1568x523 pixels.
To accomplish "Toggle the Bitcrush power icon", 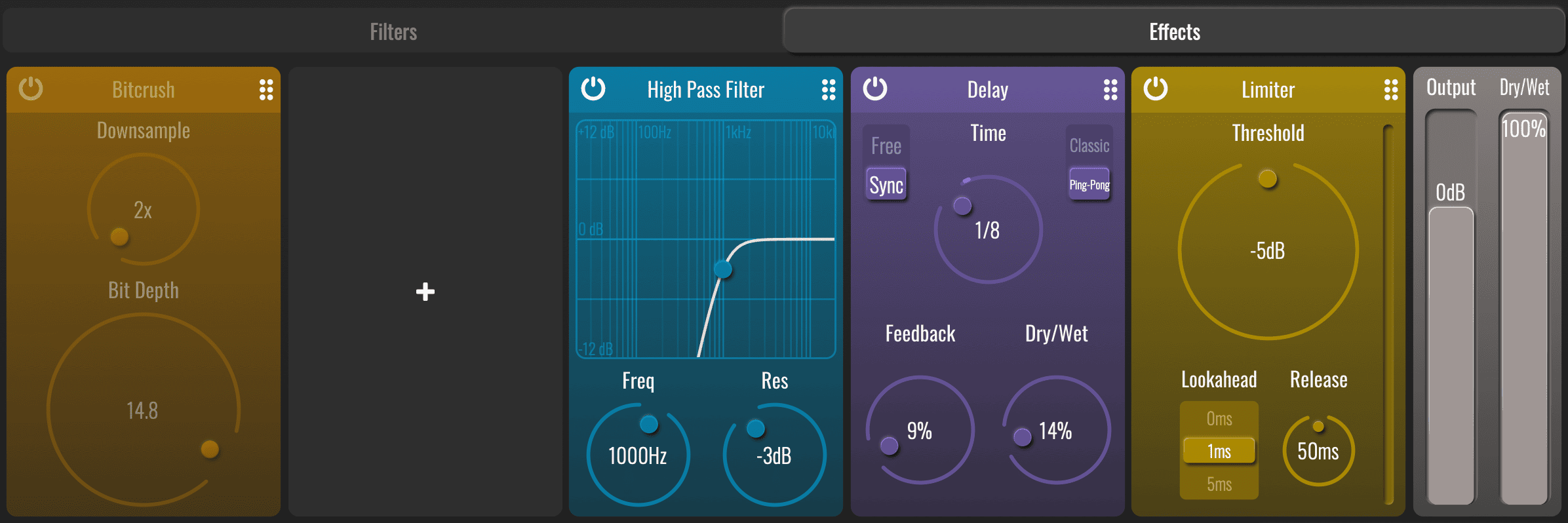I will (x=31, y=88).
